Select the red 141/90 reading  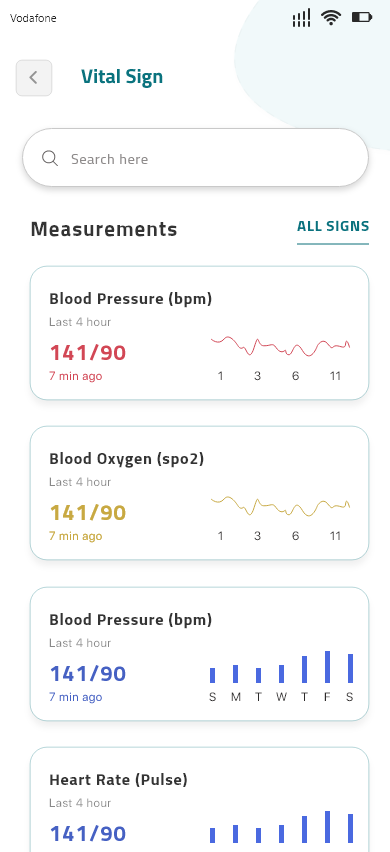(x=88, y=353)
